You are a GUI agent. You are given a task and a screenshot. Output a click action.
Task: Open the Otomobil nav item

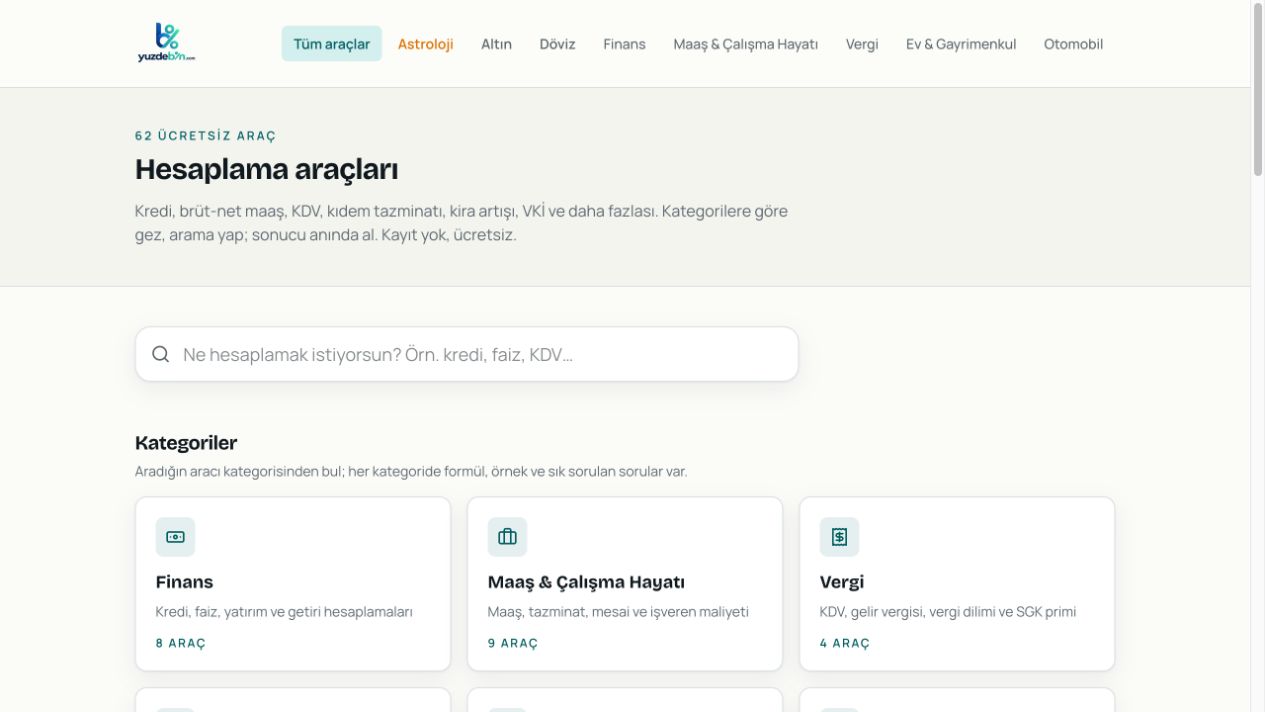[1073, 44]
